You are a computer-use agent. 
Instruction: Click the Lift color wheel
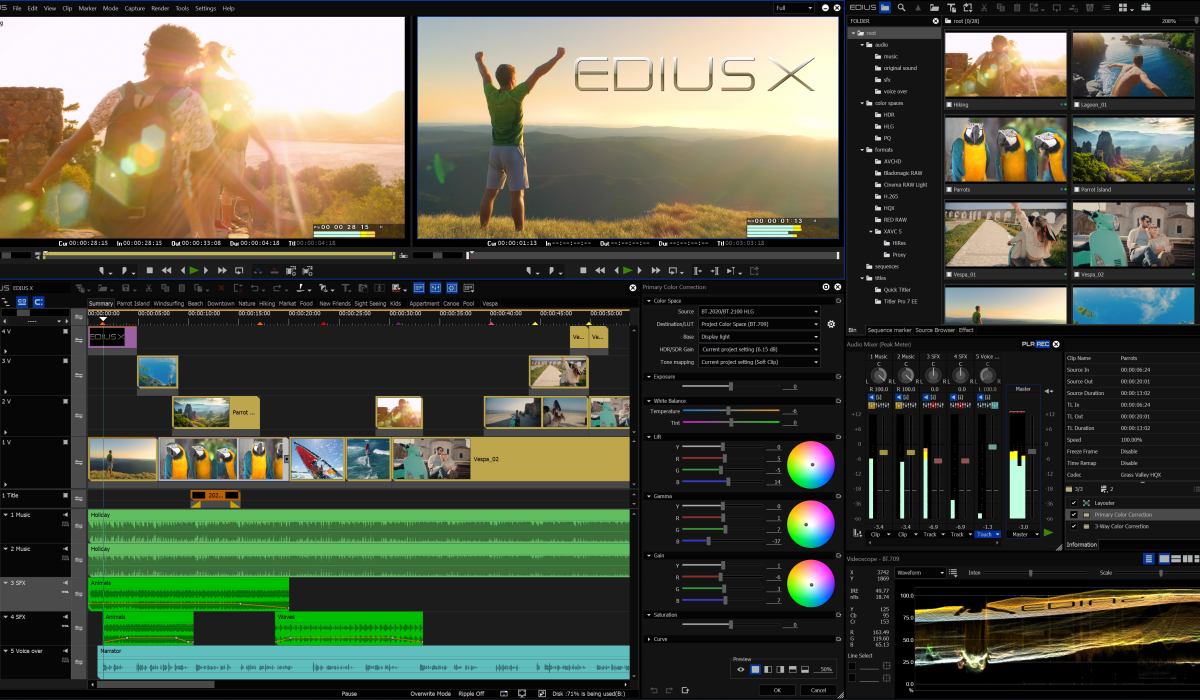tap(811, 465)
